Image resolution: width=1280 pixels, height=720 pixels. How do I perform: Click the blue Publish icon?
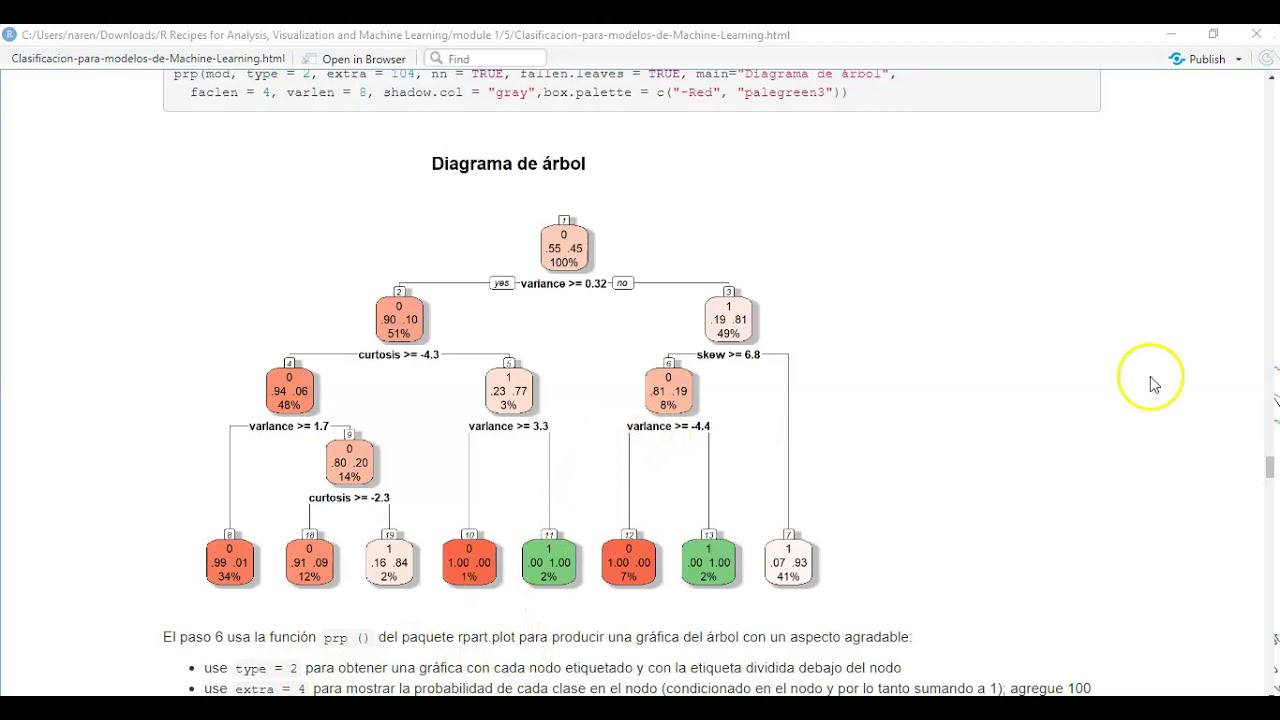[x=1176, y=59]
